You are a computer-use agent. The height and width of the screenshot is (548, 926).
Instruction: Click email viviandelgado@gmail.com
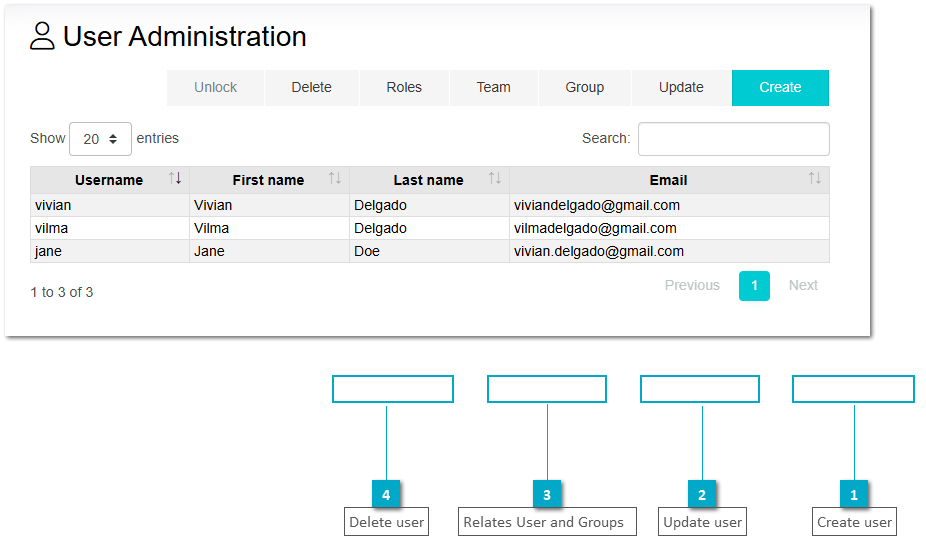point(596,206)
